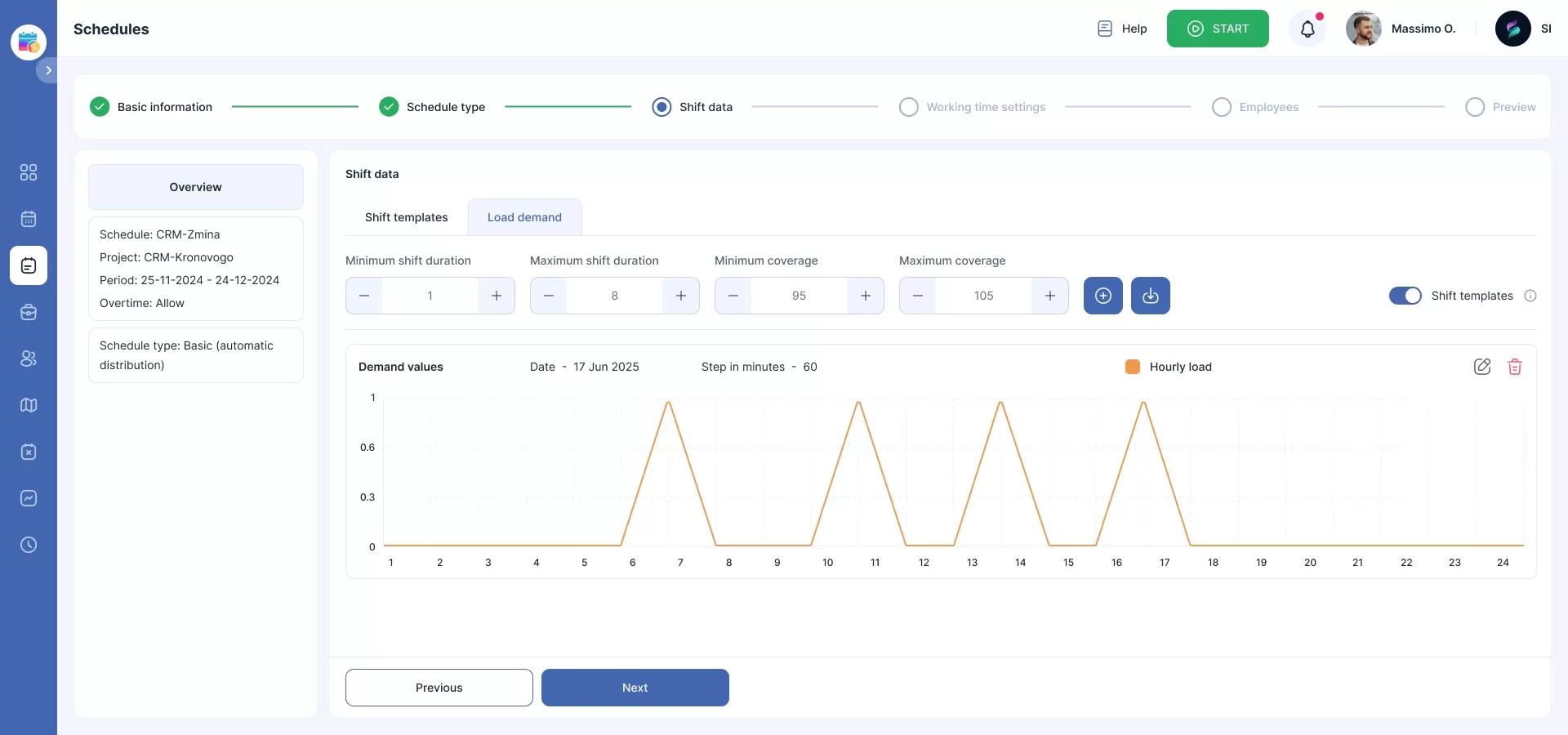Decrease the minimum coverage value
The image size is (1568, 735).
click(x=733, y=296)
